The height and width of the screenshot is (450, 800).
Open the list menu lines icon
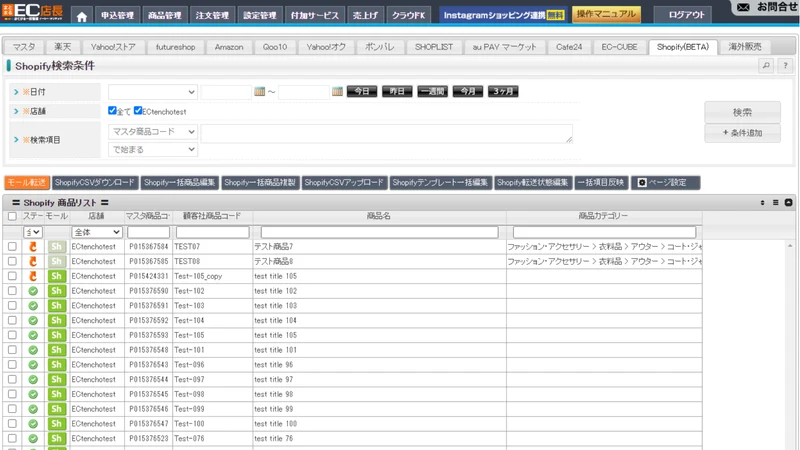(x=776, y=203)
